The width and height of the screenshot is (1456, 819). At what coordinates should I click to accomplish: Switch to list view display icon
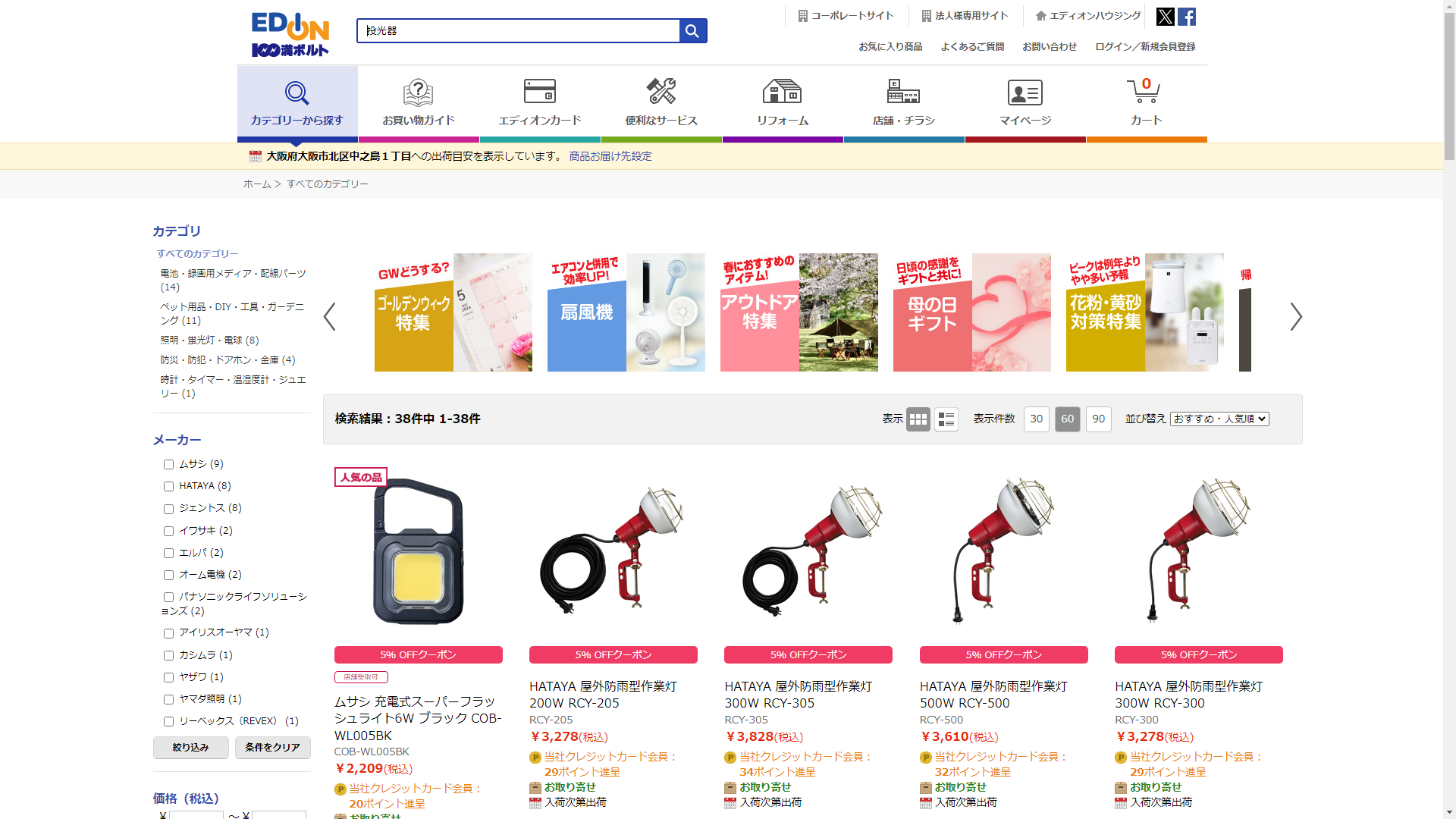(946, 419)
